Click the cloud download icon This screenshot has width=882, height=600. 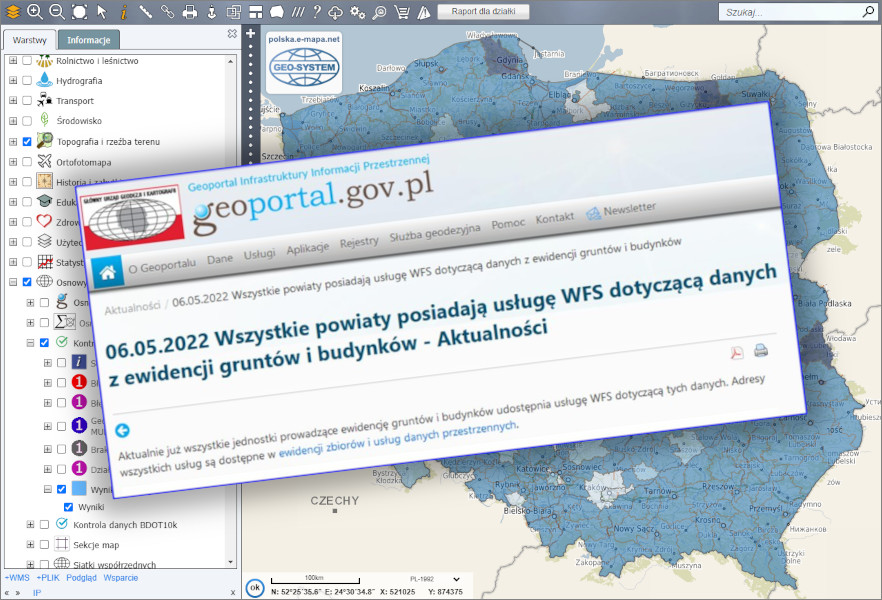point(335,11)
